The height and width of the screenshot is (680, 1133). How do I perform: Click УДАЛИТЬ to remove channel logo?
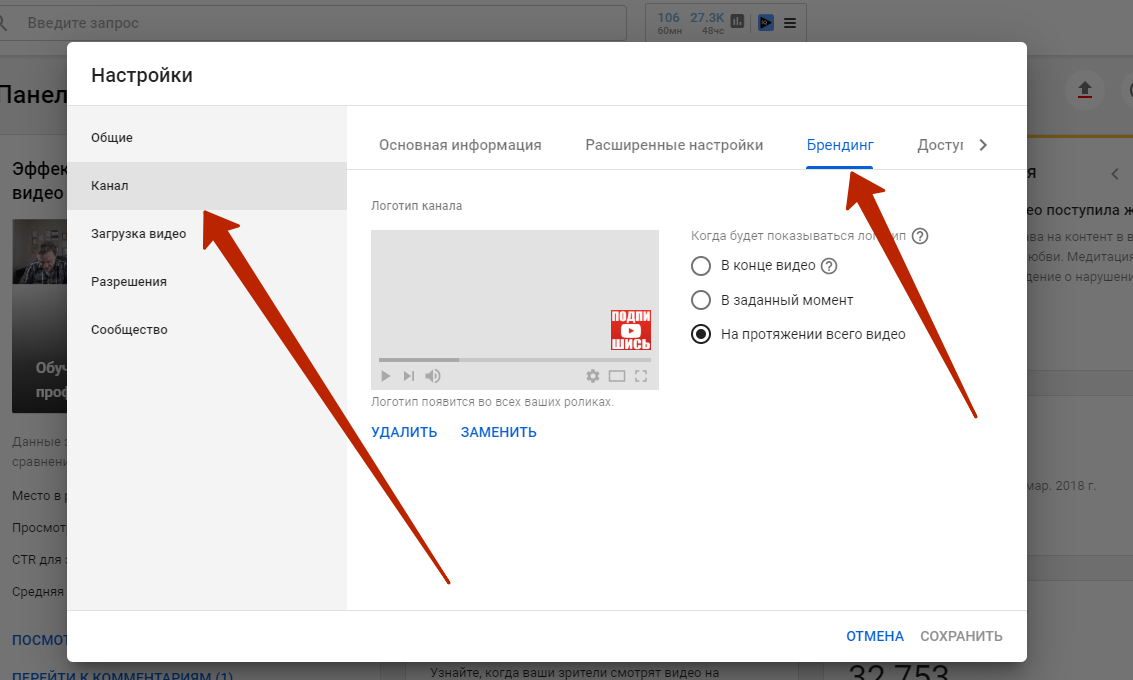tap(404, 432)
